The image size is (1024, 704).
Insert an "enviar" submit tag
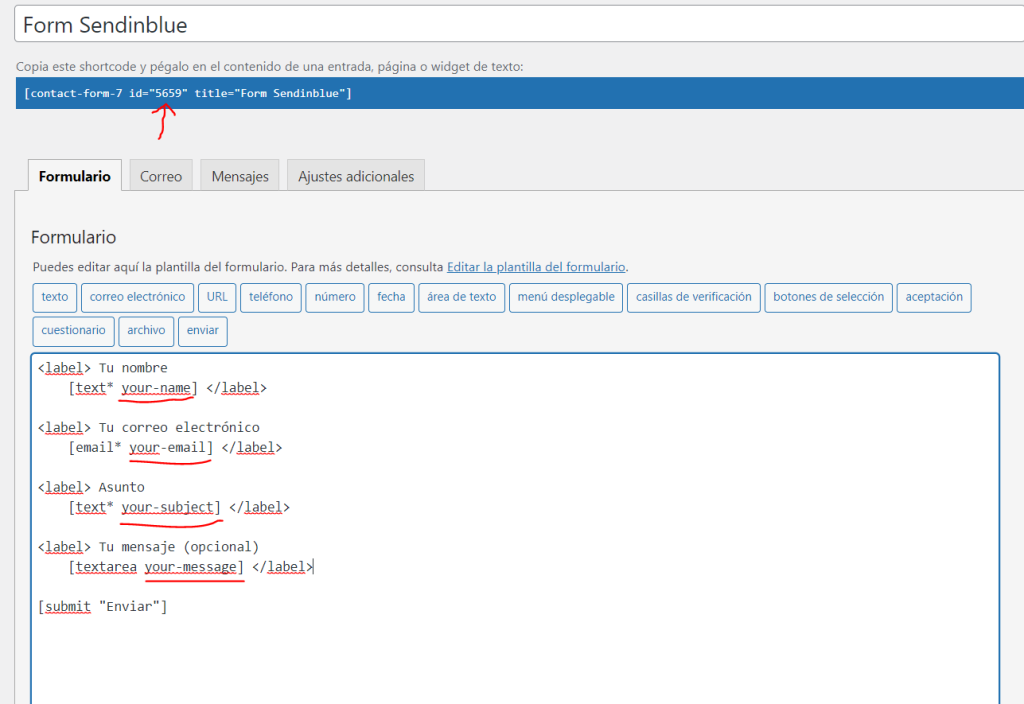tap(202, 330)
